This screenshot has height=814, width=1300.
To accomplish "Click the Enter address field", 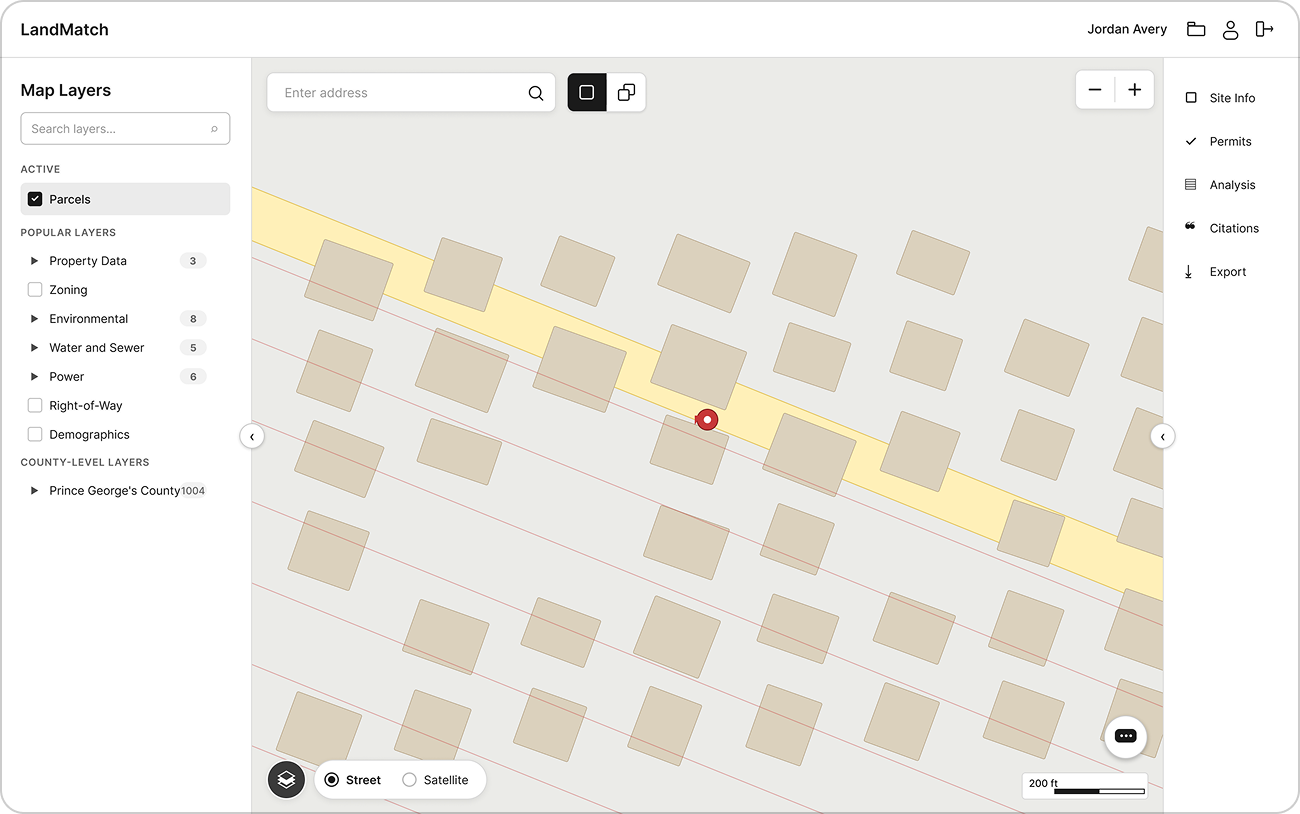I will point(411,93).
